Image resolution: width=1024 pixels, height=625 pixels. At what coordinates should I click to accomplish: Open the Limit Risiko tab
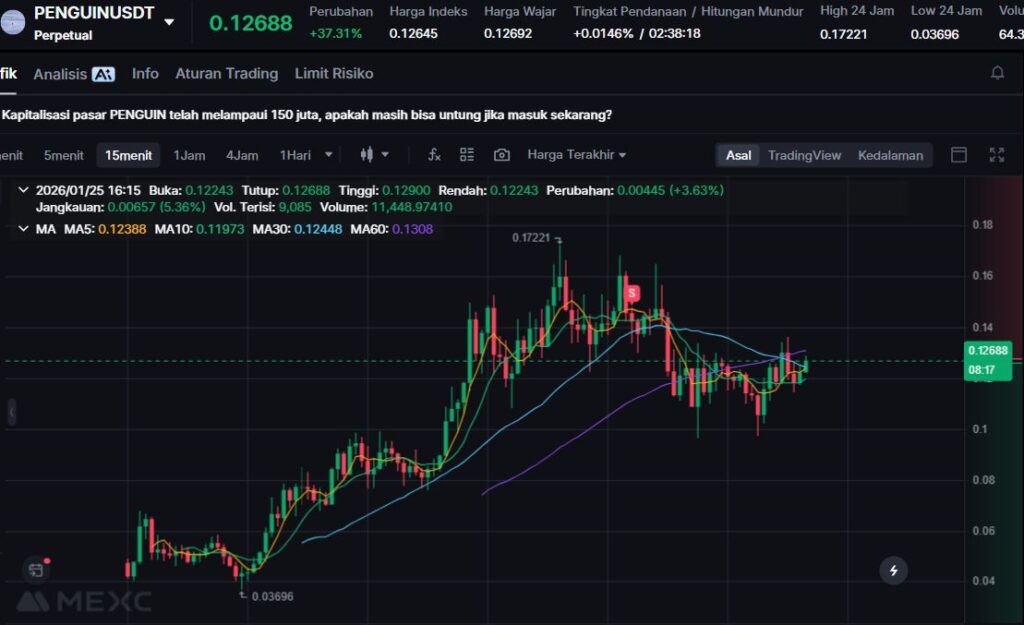click(x=334, y=74)
